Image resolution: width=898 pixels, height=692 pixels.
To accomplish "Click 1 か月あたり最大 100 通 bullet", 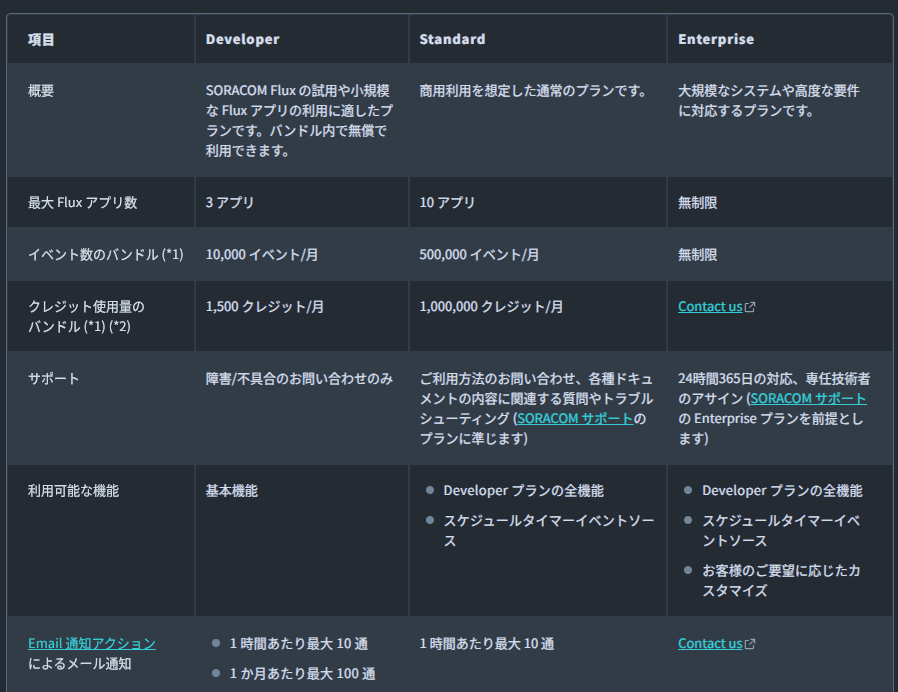I will pos(302,674).
